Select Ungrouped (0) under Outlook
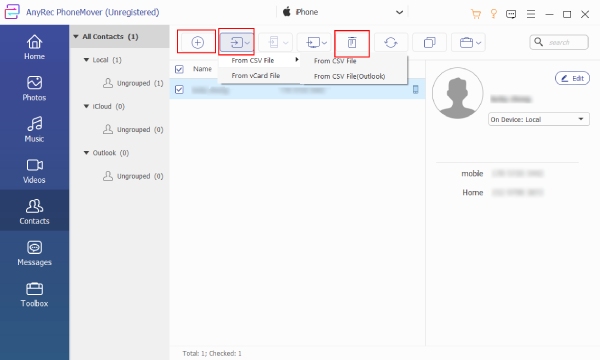Image resolution: width=600 pixels, height=360 pixels. [x=133, y=176]
